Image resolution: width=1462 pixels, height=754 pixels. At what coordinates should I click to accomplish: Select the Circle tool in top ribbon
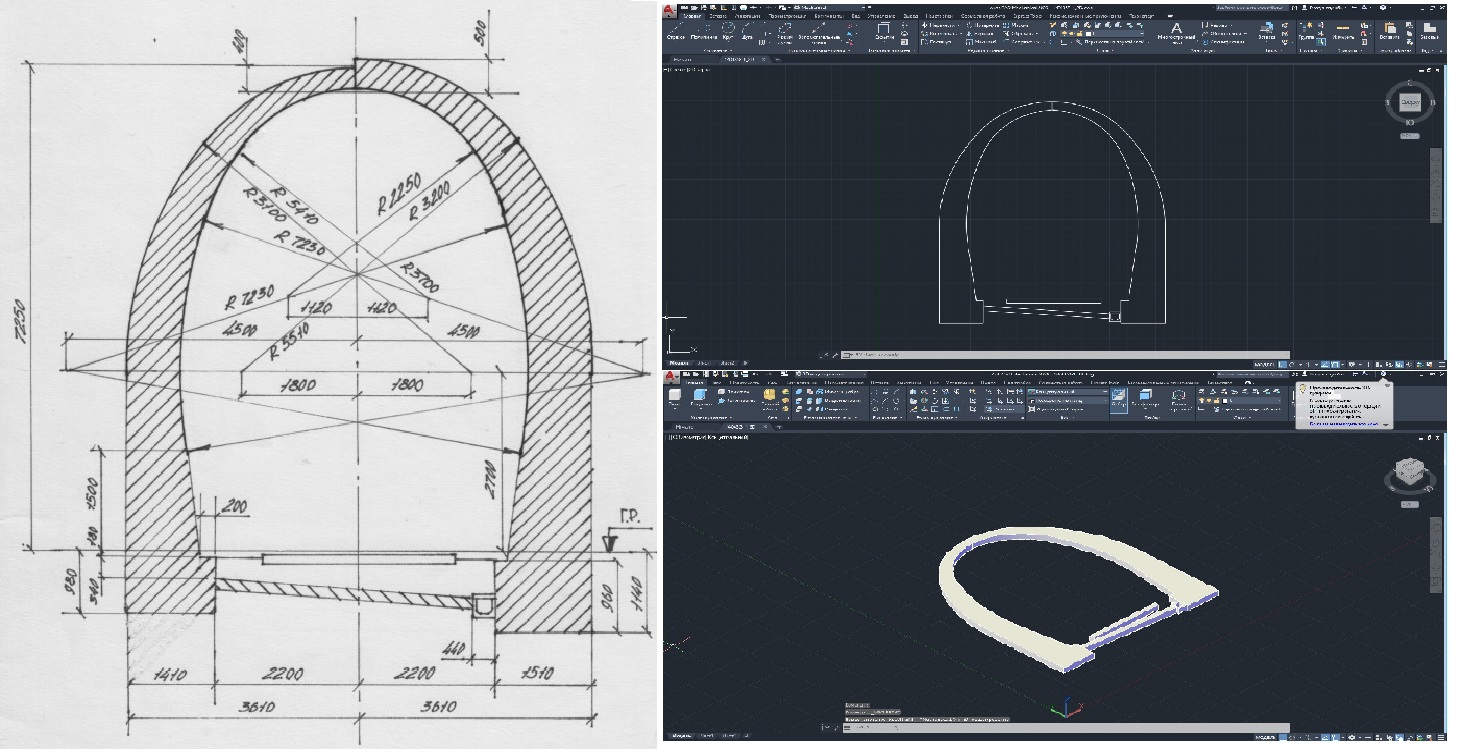tap(728, 30)
